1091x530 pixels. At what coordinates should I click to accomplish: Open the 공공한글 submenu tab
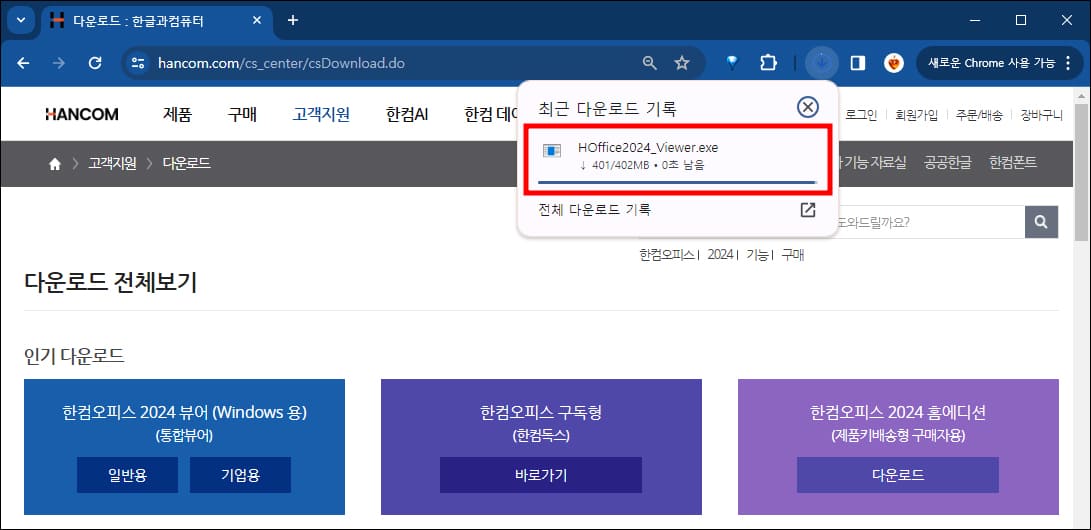pos(948,163)
